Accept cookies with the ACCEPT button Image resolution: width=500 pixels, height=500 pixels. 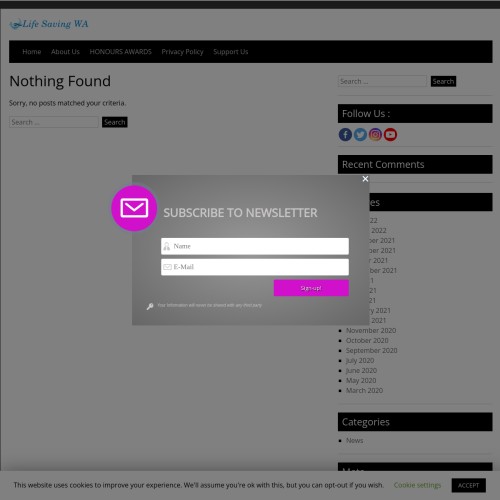(468, 485)
